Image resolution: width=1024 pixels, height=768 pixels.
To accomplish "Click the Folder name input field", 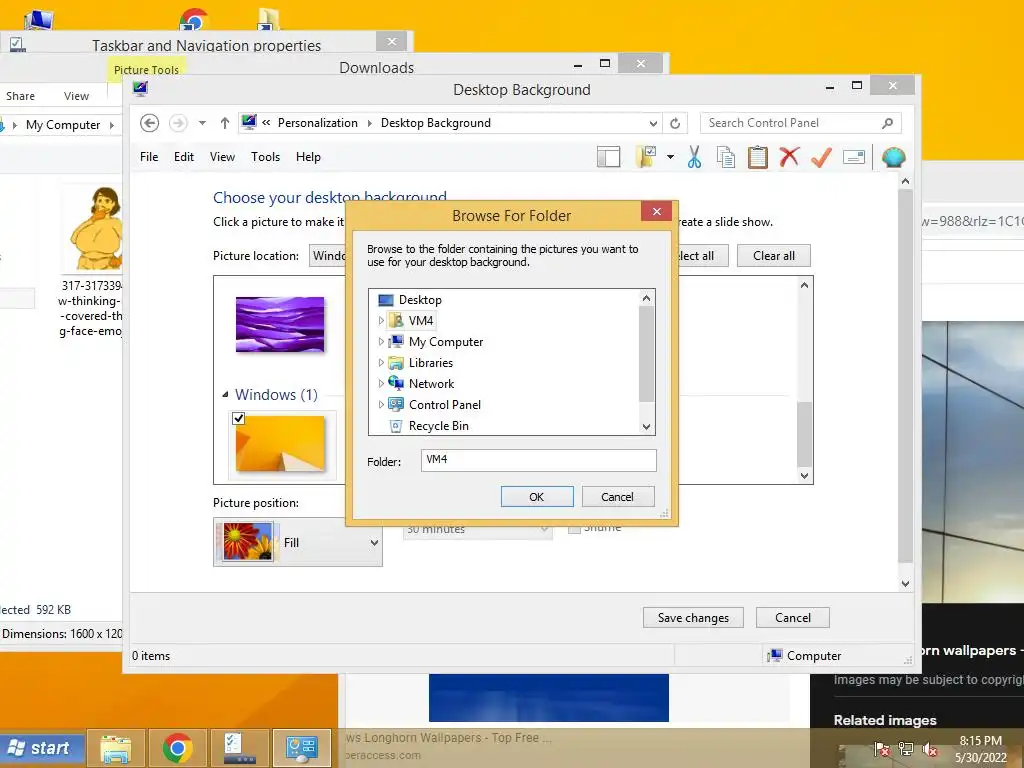I will (x=538, y=460).
